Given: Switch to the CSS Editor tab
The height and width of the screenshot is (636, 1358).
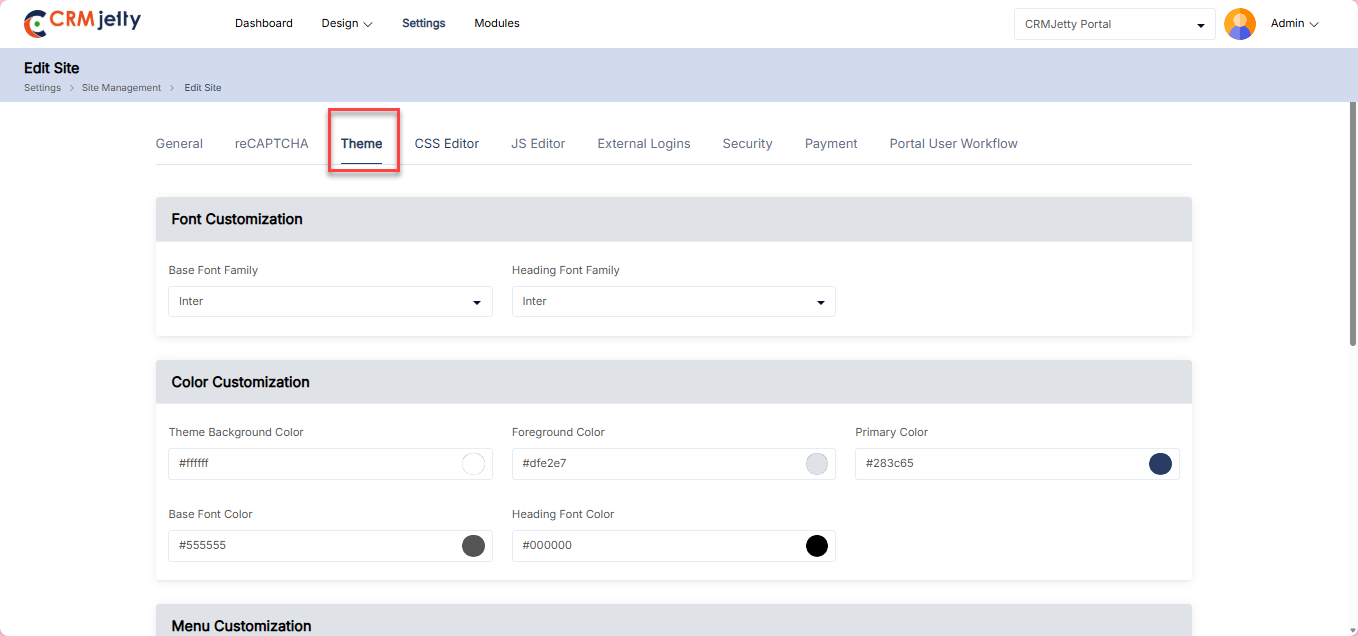Looking at the screenshot, I should coord(447,143).
